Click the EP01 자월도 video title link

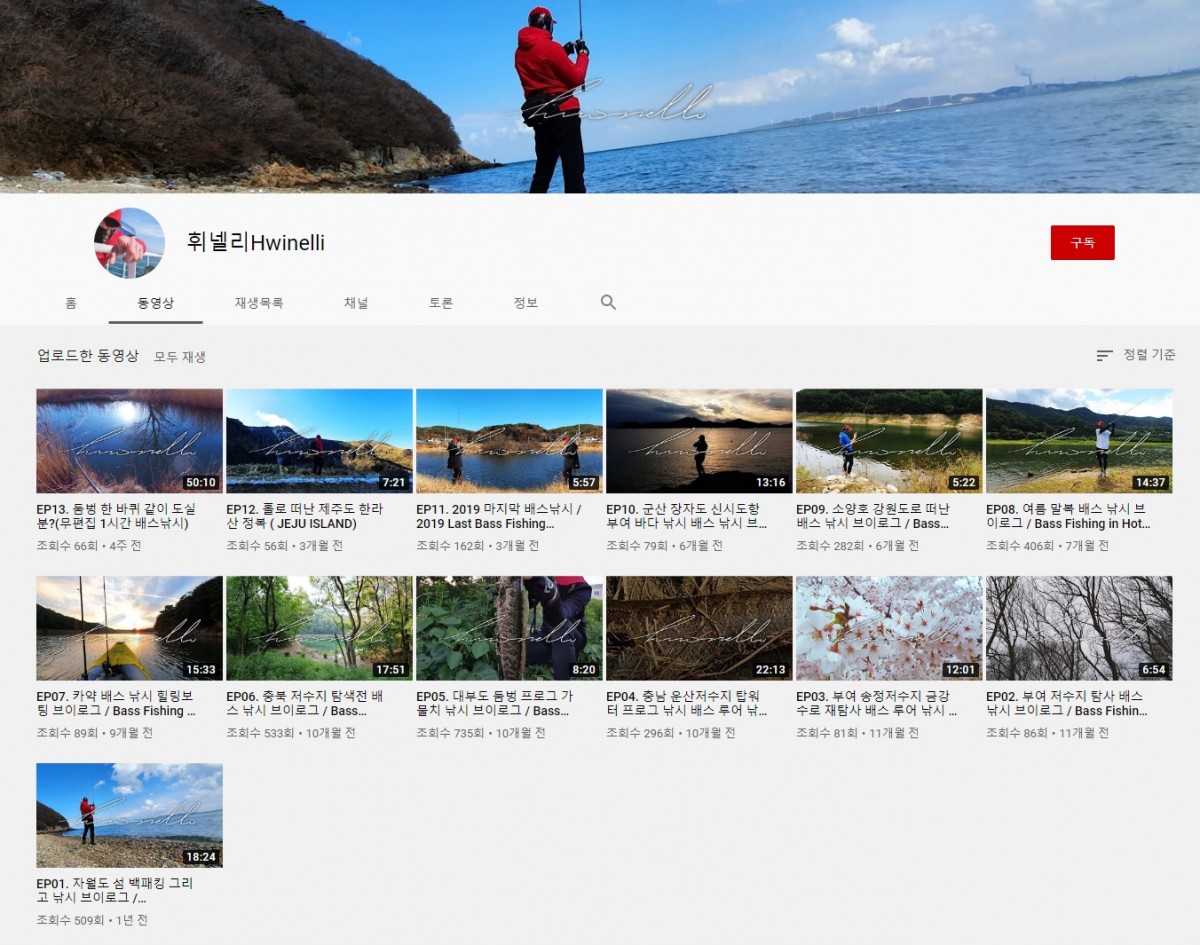pos(115,891)
